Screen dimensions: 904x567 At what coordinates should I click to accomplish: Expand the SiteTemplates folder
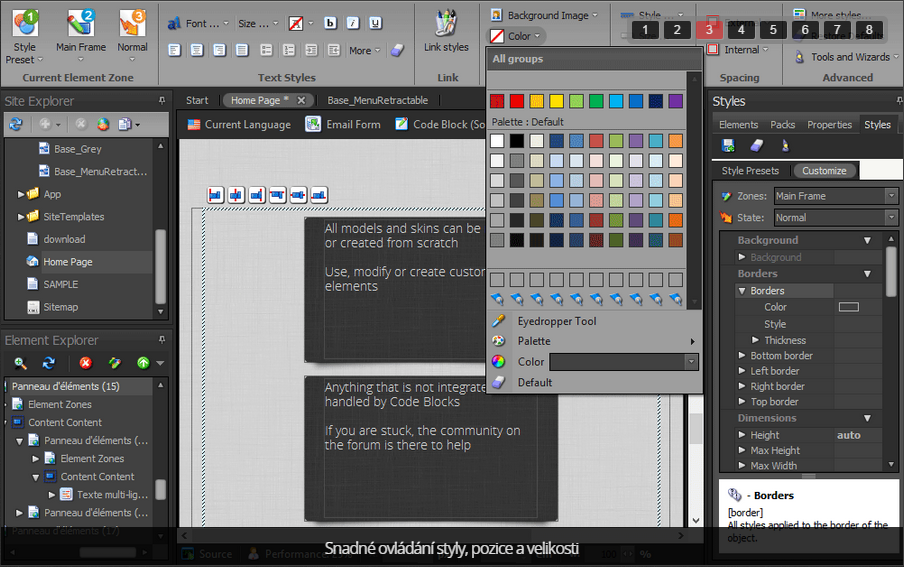click(21, 217)
